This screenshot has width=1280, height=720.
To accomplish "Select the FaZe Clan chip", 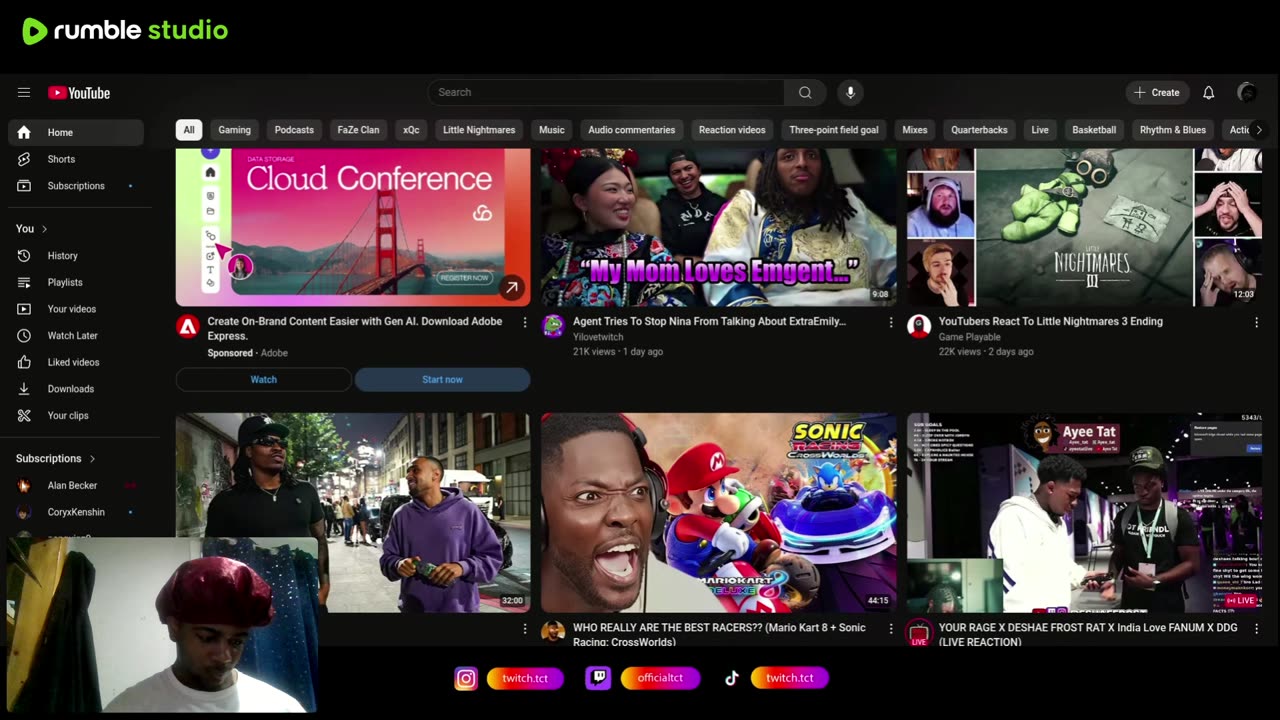I will (358, 130).
